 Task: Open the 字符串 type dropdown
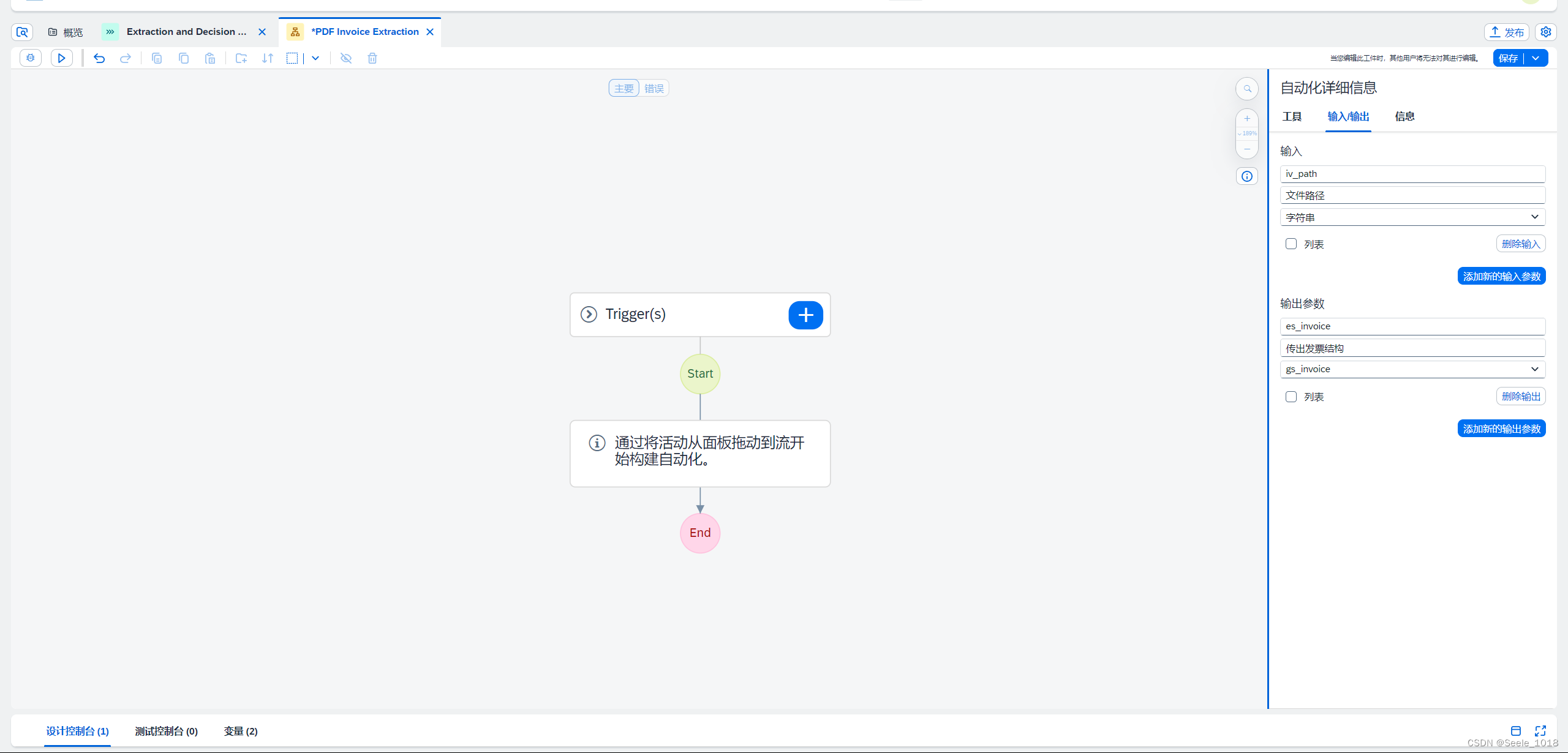coord(1412,217)
